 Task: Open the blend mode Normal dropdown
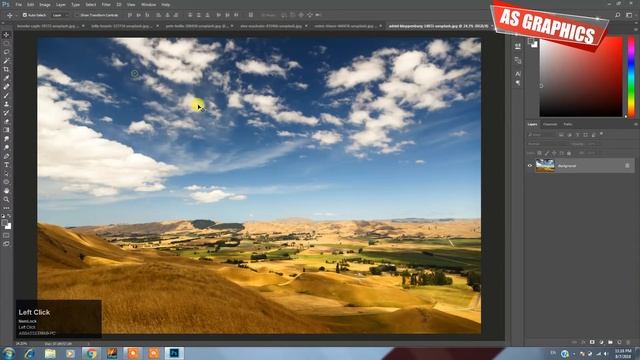pos(547,144)
